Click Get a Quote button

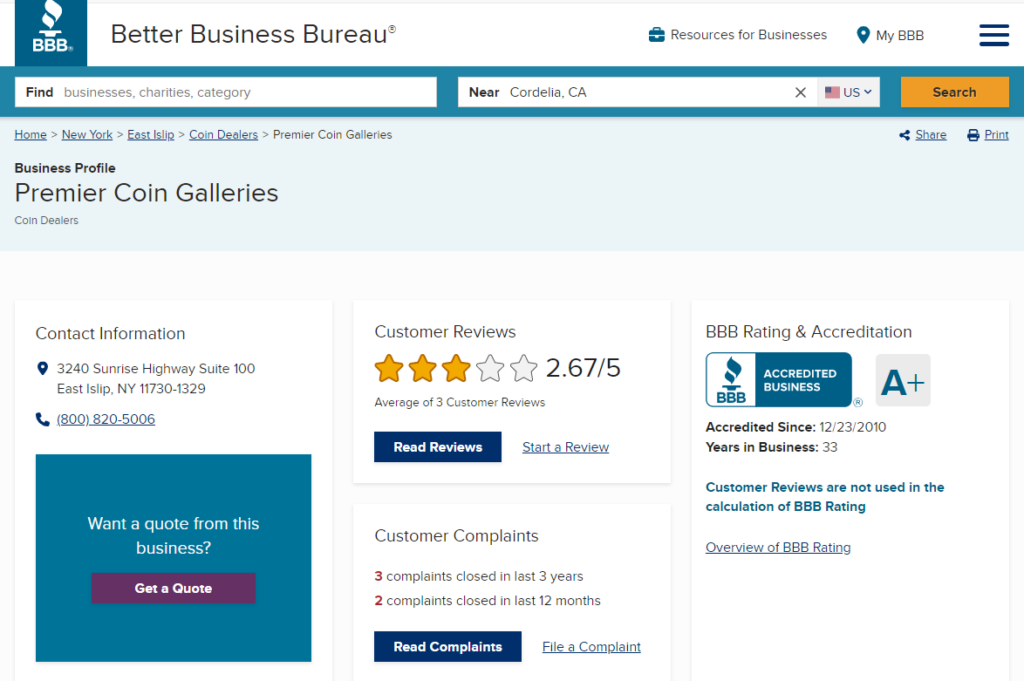(173, 588)
